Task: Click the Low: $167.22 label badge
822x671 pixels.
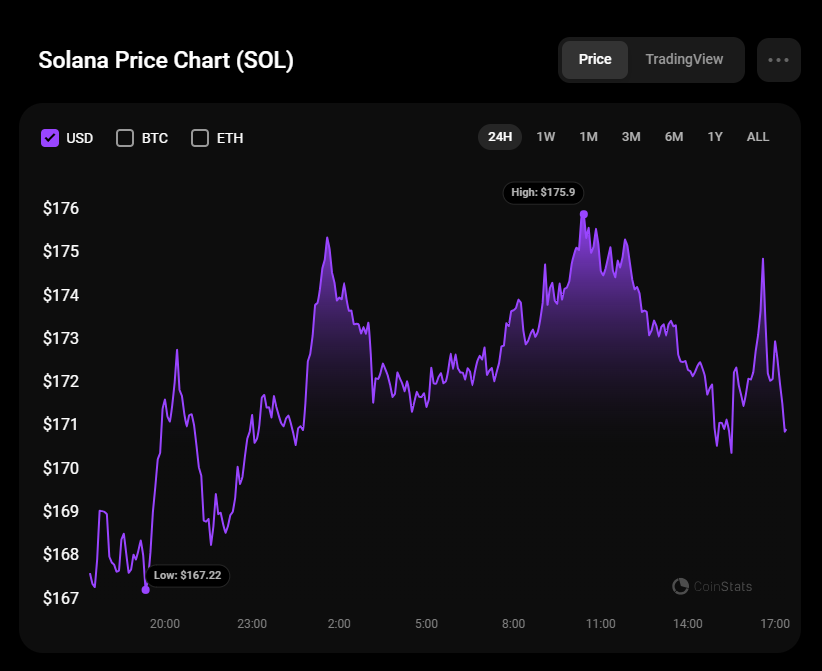Action: click(x=187, y=576)
